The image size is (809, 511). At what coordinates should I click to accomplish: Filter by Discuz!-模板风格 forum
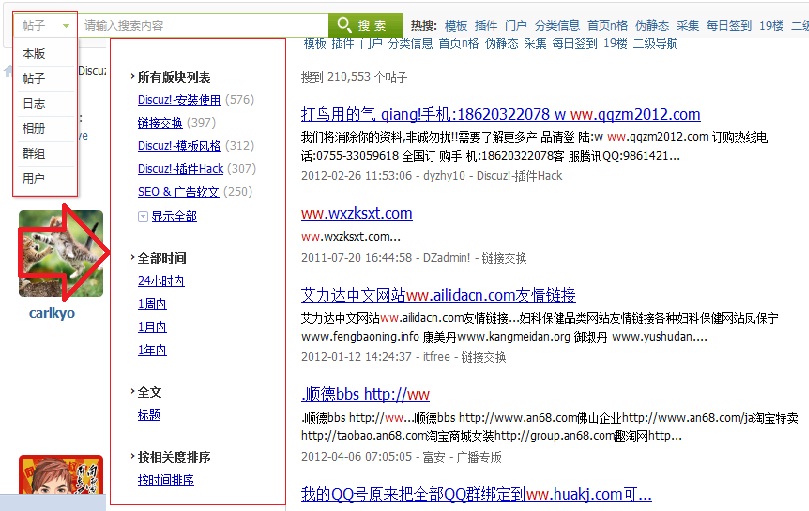click(179, 146)
